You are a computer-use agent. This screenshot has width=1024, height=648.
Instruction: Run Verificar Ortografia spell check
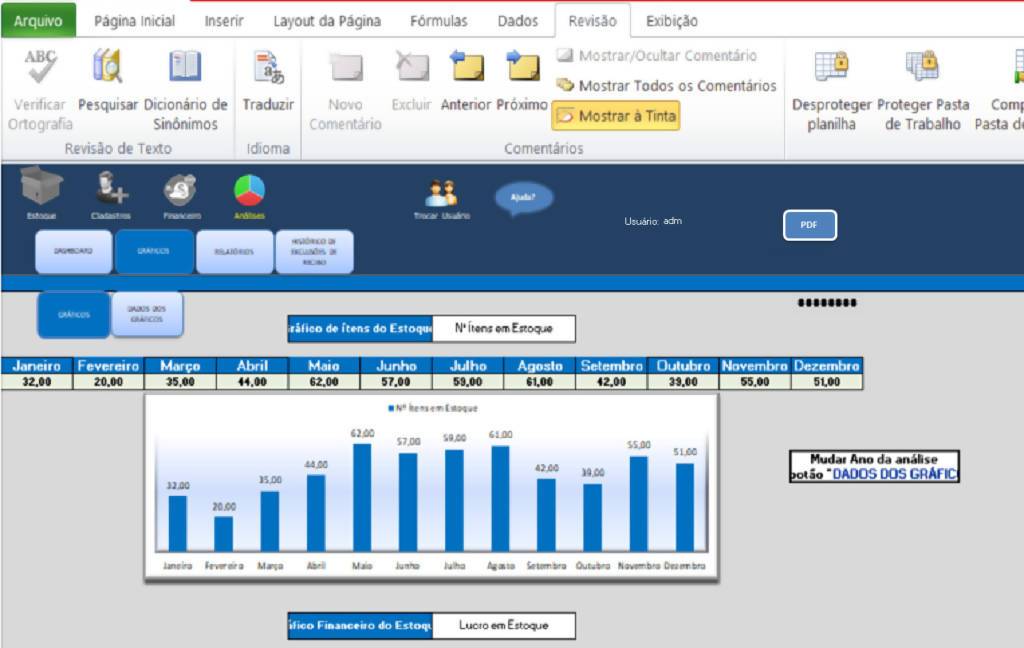[x=40, y=90]
